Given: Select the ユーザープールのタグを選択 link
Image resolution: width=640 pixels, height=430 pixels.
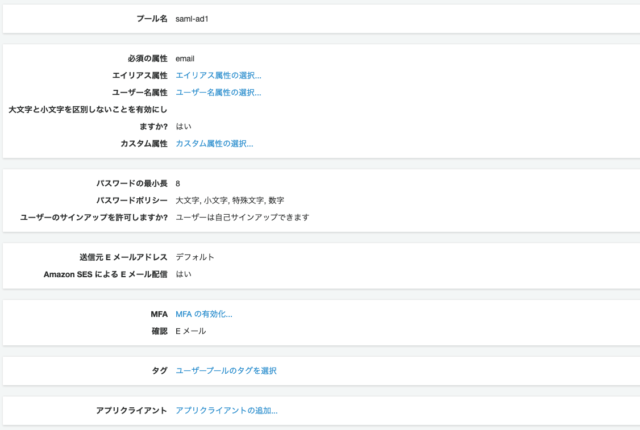Looking at the screenshot, I should [x=225, y=370].
